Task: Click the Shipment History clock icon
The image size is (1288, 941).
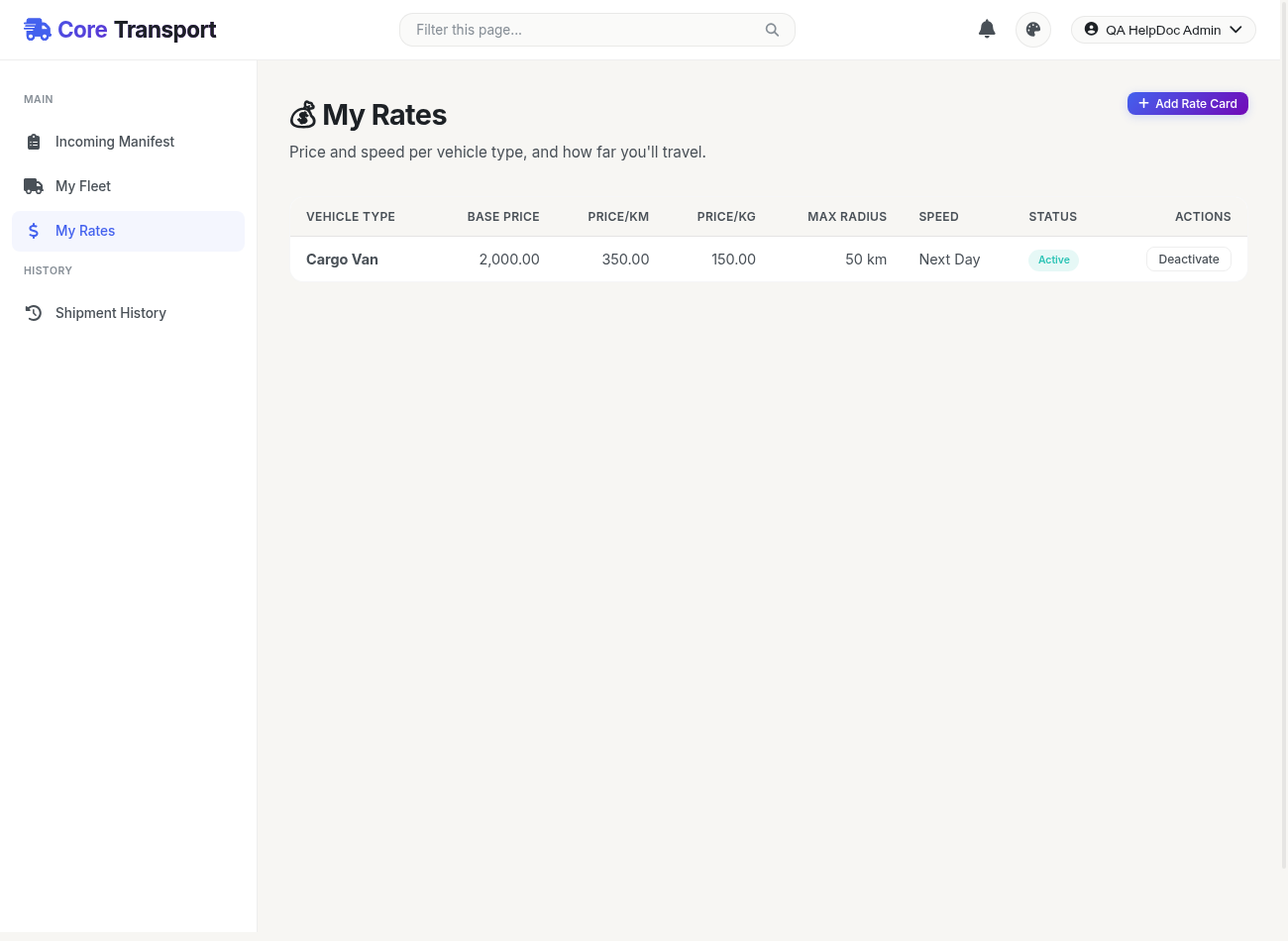Action: [x=34, y=313]
